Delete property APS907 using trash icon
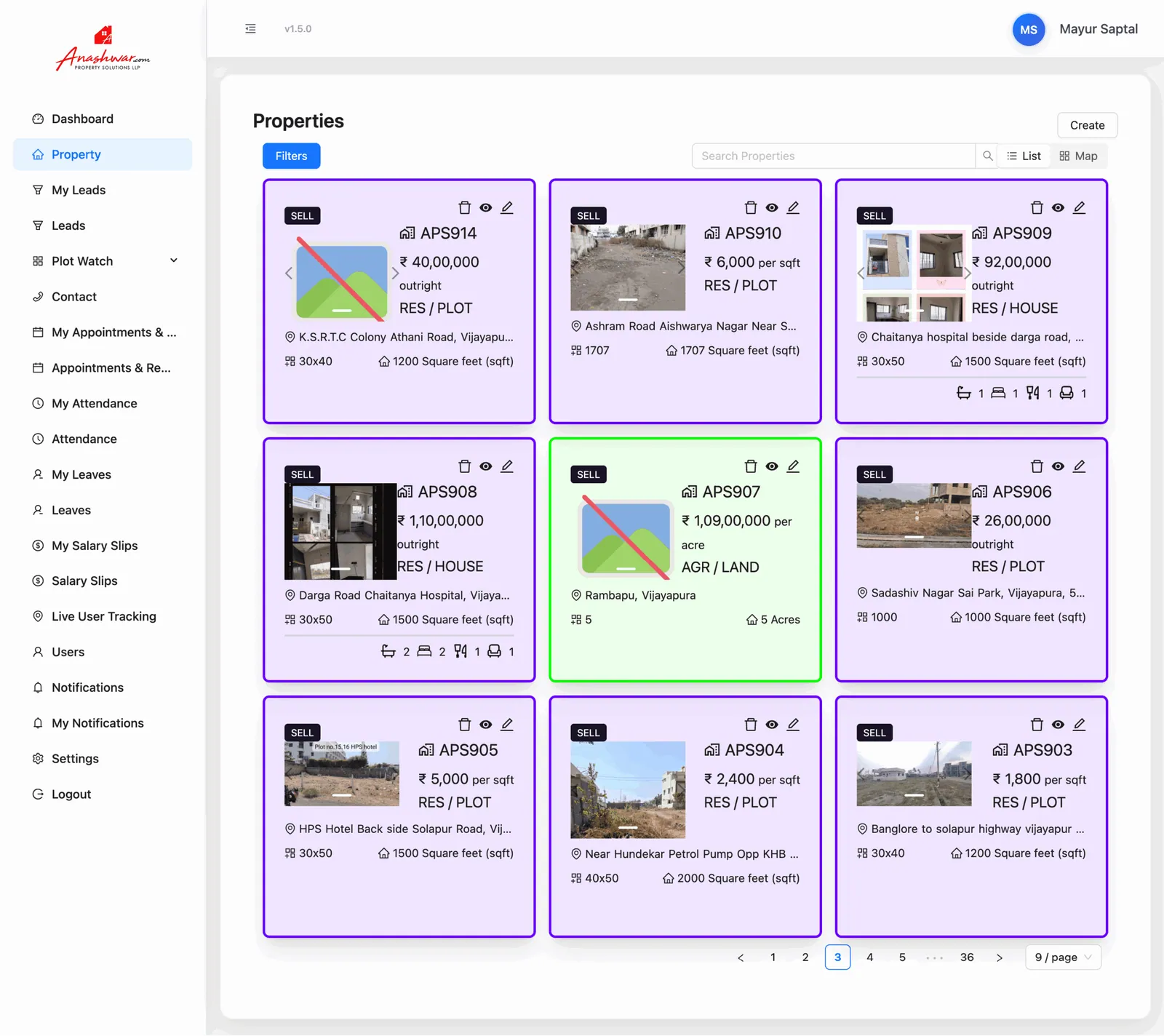Screen dimensions: 1164x1036 point(751,466)
